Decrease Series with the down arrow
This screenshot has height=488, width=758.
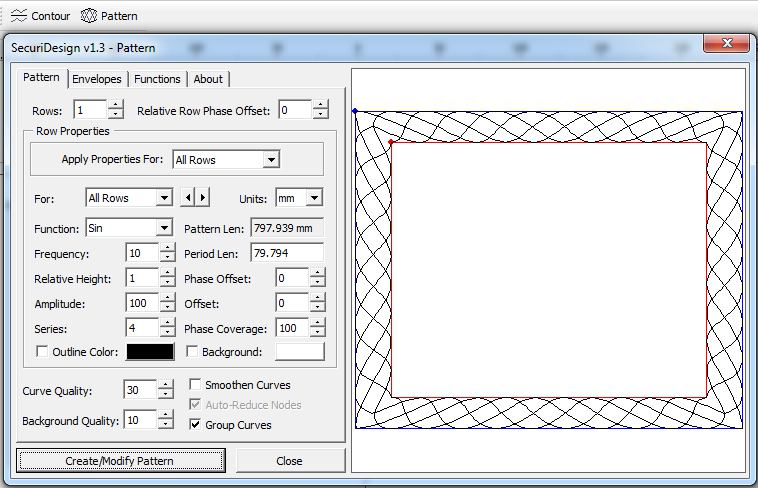(167, 332)
